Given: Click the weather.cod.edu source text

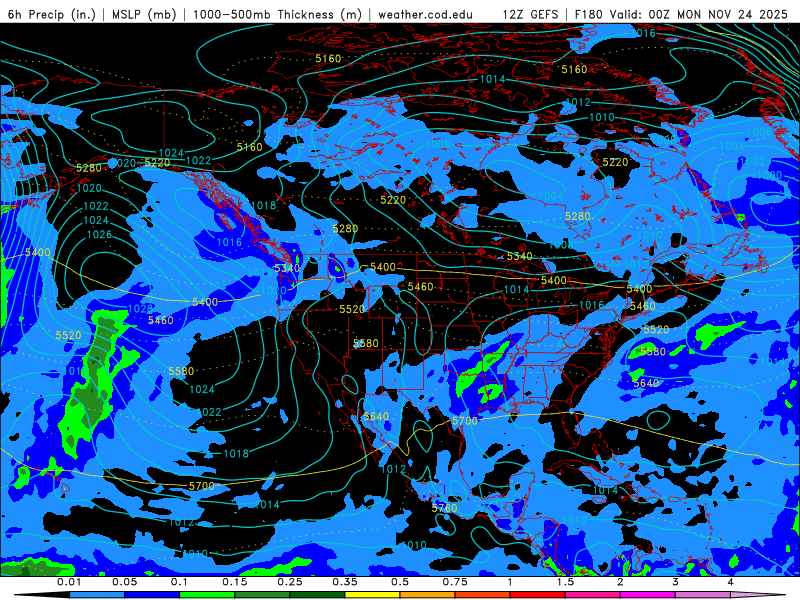Looking at the screenshot, I should [x=425, y=14].
